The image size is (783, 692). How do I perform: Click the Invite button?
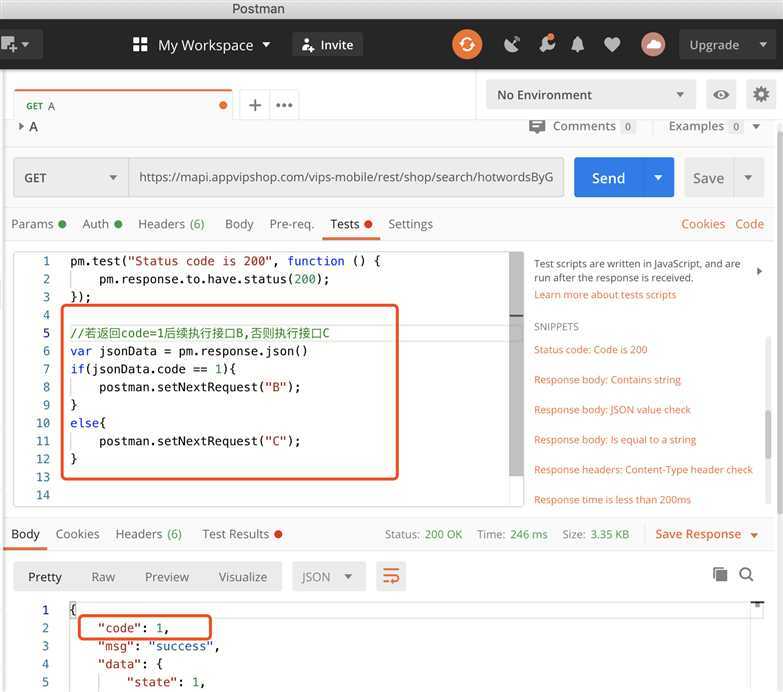327,44
